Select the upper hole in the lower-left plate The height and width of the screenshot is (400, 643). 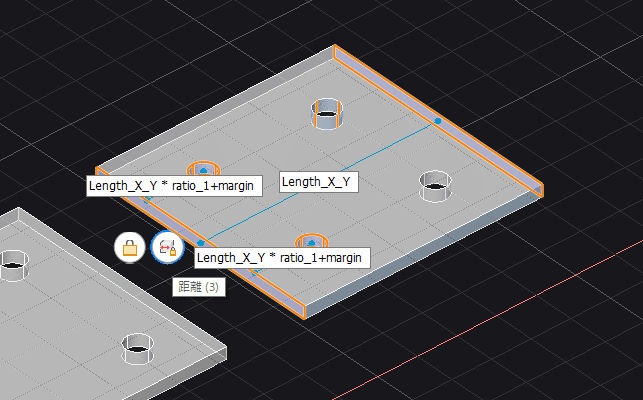click(x=13, y=265)
